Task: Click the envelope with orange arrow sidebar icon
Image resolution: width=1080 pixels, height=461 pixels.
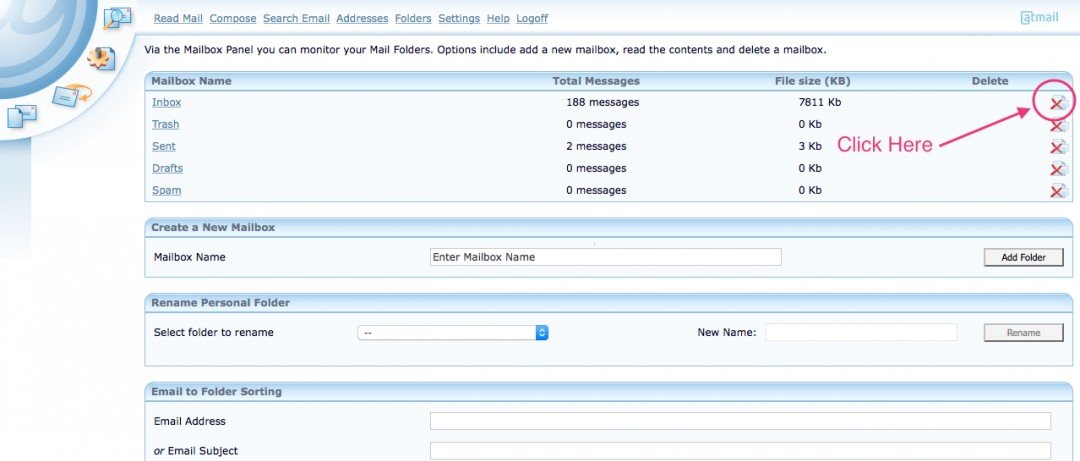Action: point(72,95)
